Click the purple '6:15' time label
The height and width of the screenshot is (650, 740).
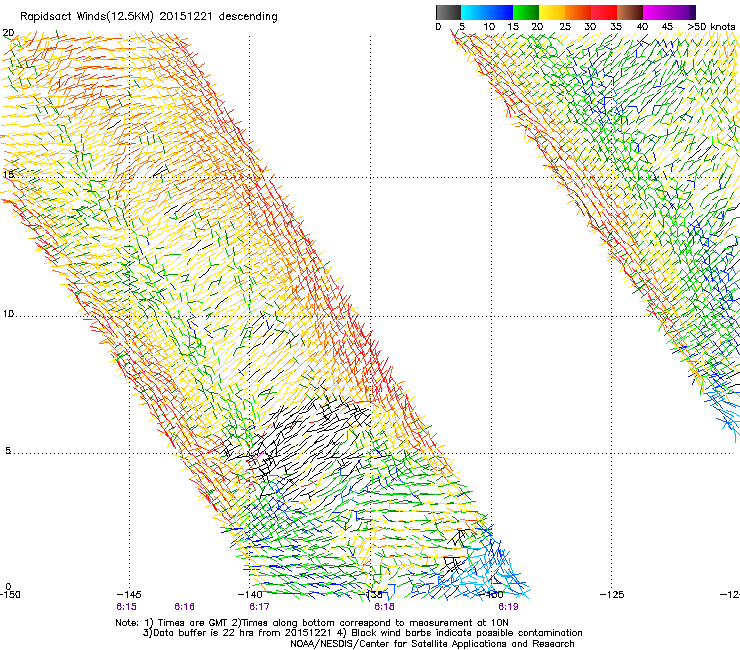[126, 607]
